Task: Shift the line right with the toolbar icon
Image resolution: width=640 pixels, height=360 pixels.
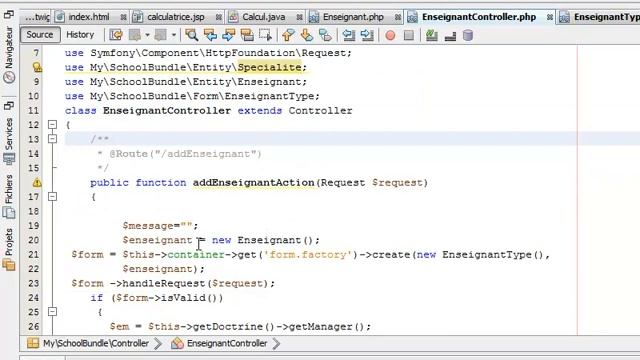Action: coord(367,35)
